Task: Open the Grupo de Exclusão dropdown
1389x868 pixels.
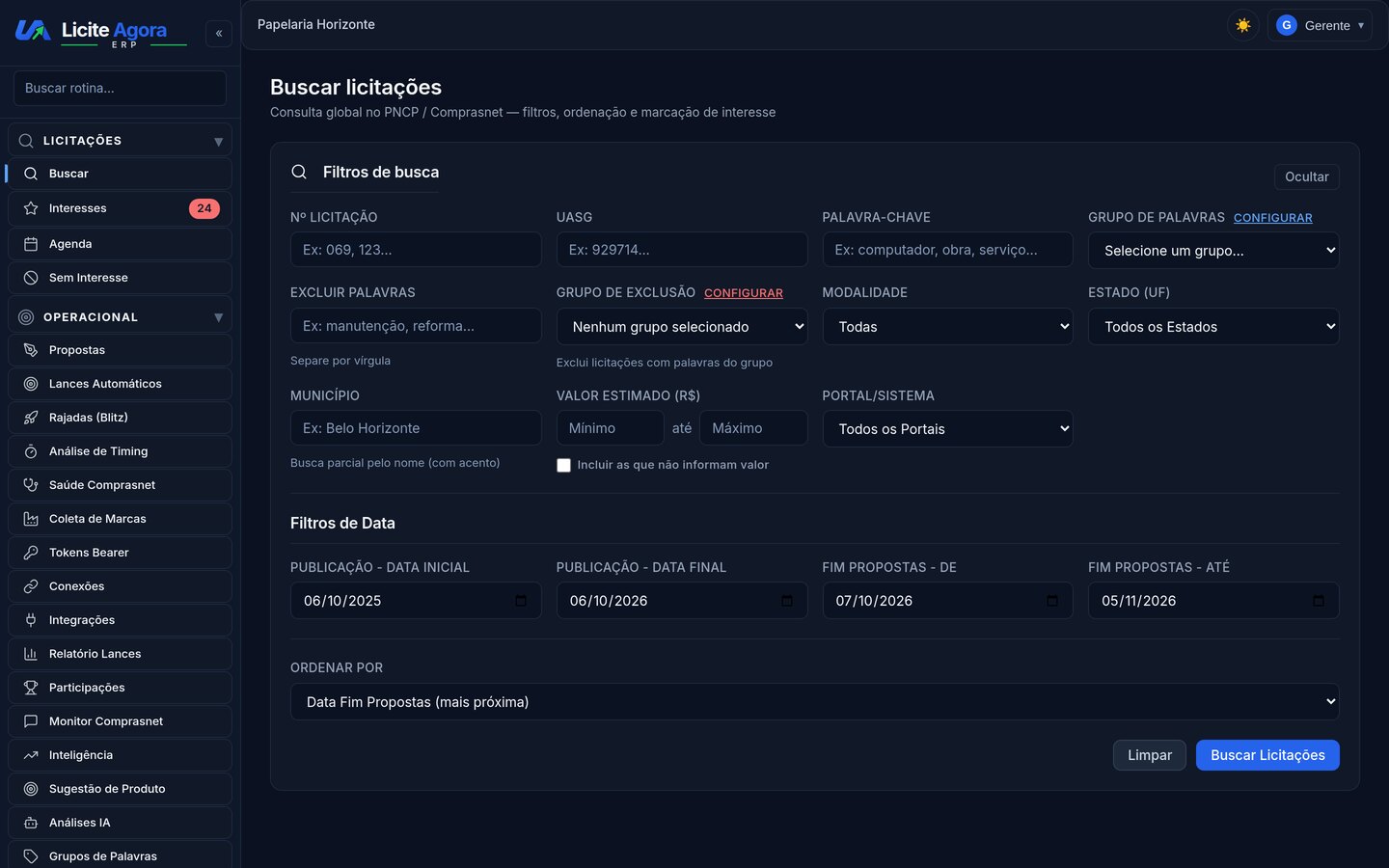Action: point(682,327)
